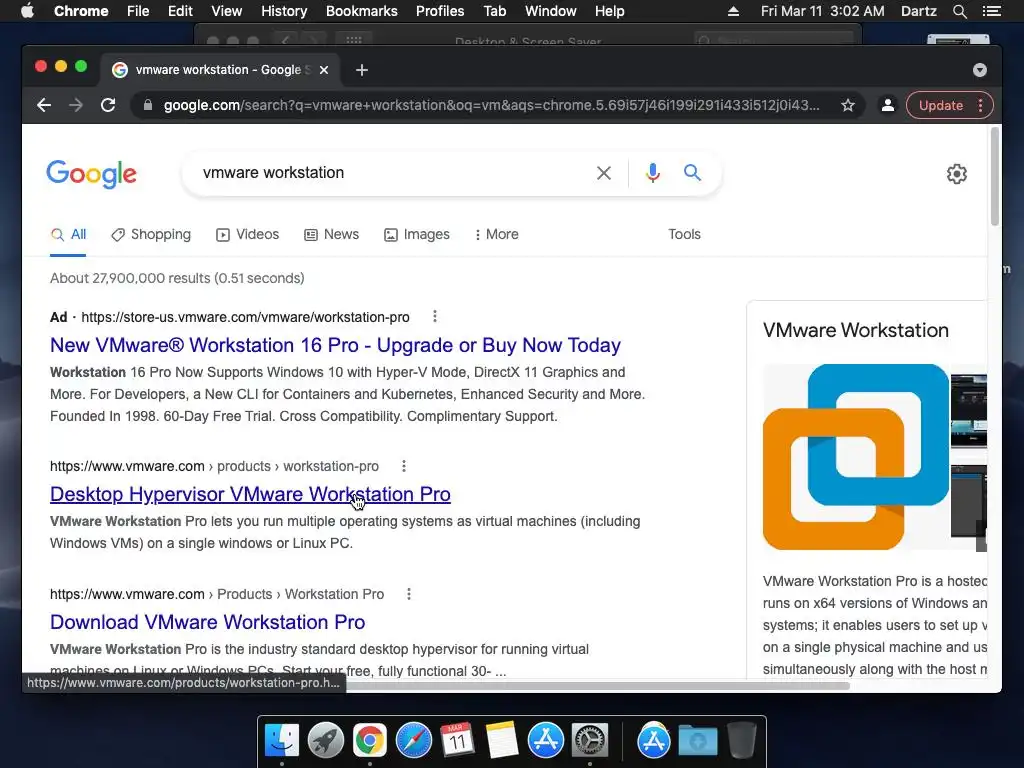Viewport: 1024px width, 768px height.
Task: Close the vmware workstation Google tab
Action: (x=324, y=70)
